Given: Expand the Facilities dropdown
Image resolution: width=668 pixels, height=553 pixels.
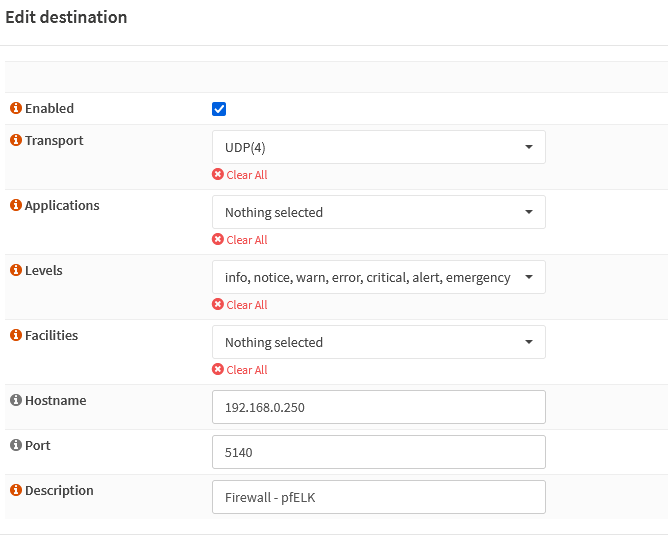Looking at the screenshot, I should pyautogui.click(x=379, y=342).
